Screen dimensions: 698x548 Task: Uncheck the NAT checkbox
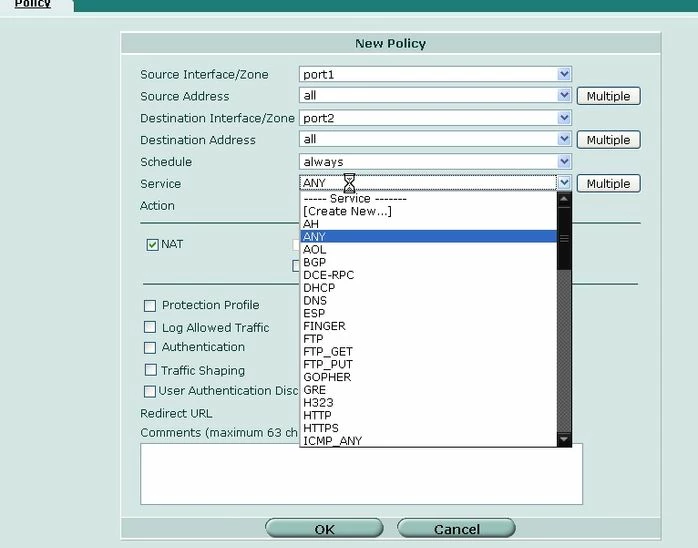(152, 244)
